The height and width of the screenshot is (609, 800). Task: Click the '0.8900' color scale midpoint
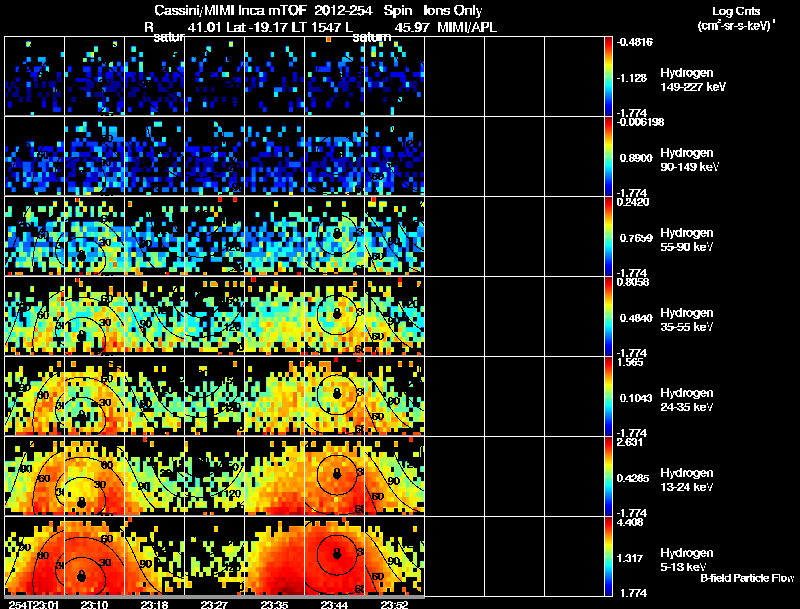point(636,158)
